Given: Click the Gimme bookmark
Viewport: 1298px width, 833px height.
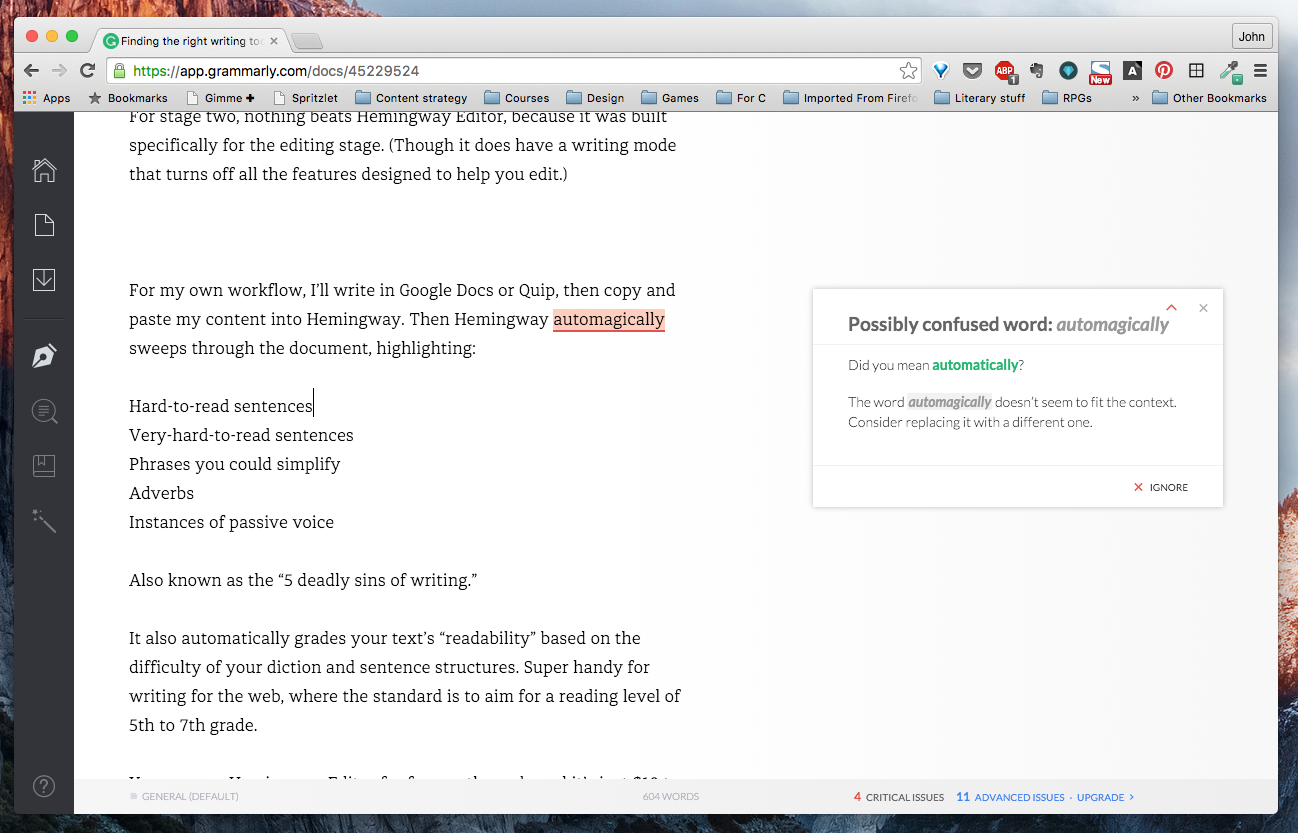Looking at the screenshot, I should [221, 98].
